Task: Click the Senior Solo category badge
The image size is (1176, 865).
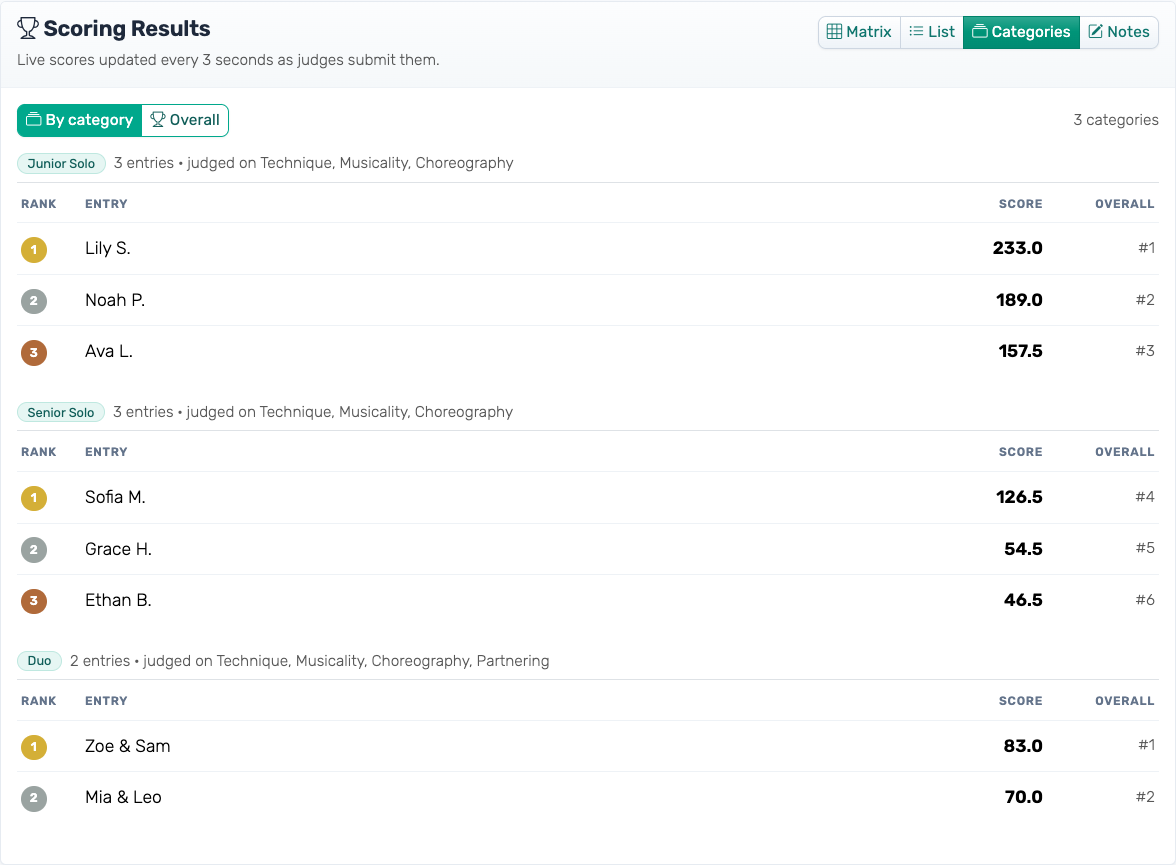Action: point(61,413)
